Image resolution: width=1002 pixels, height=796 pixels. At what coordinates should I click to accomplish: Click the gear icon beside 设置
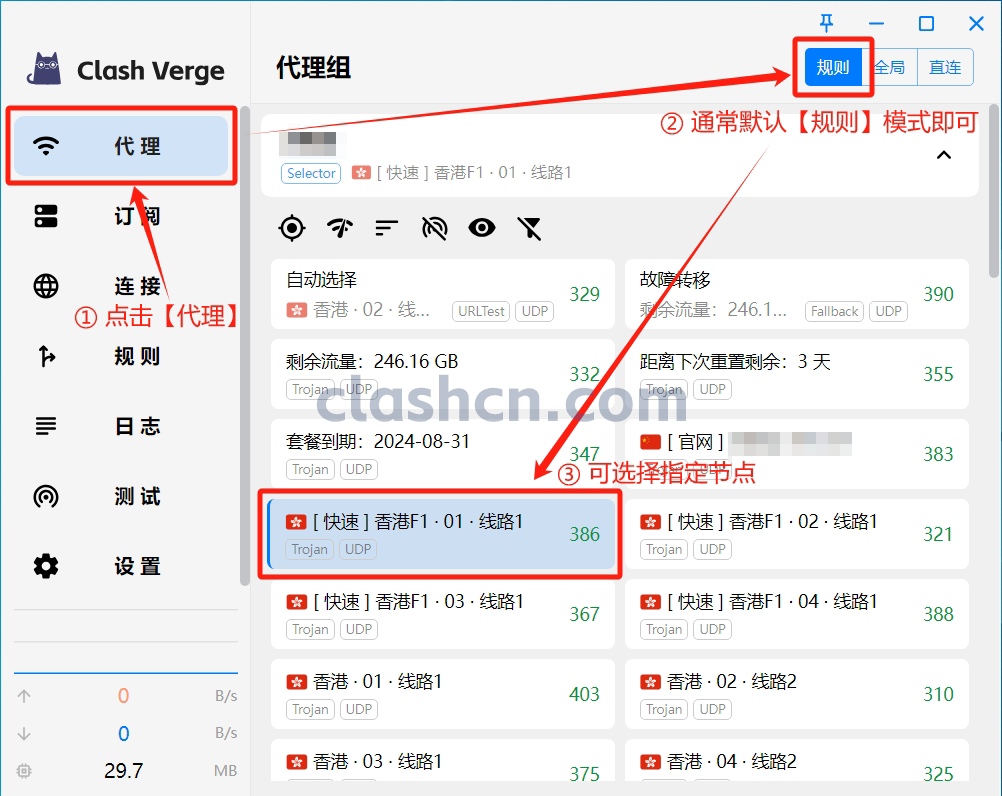point(46,566)
